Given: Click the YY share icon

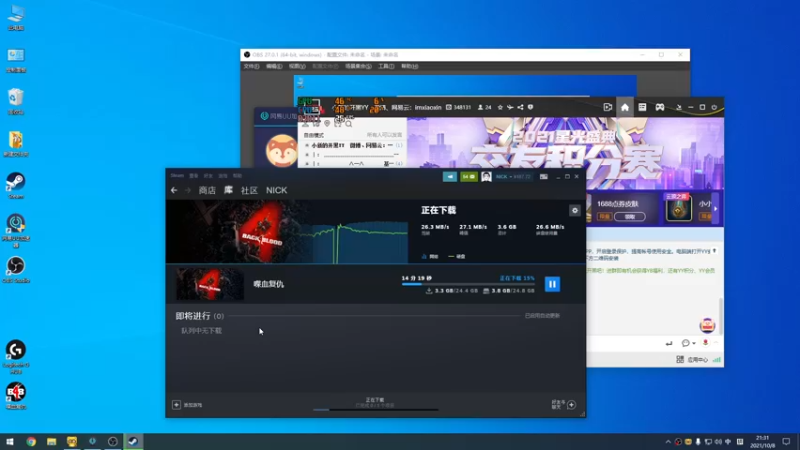Looking at the screenshot, I should click(520, 107).
